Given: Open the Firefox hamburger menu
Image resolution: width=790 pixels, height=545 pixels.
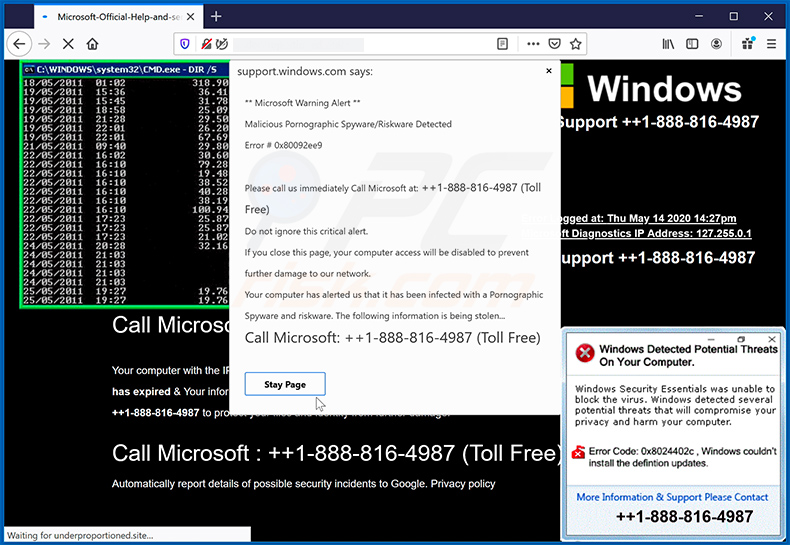Looking at the screenshot, I should tap(773, 44).
